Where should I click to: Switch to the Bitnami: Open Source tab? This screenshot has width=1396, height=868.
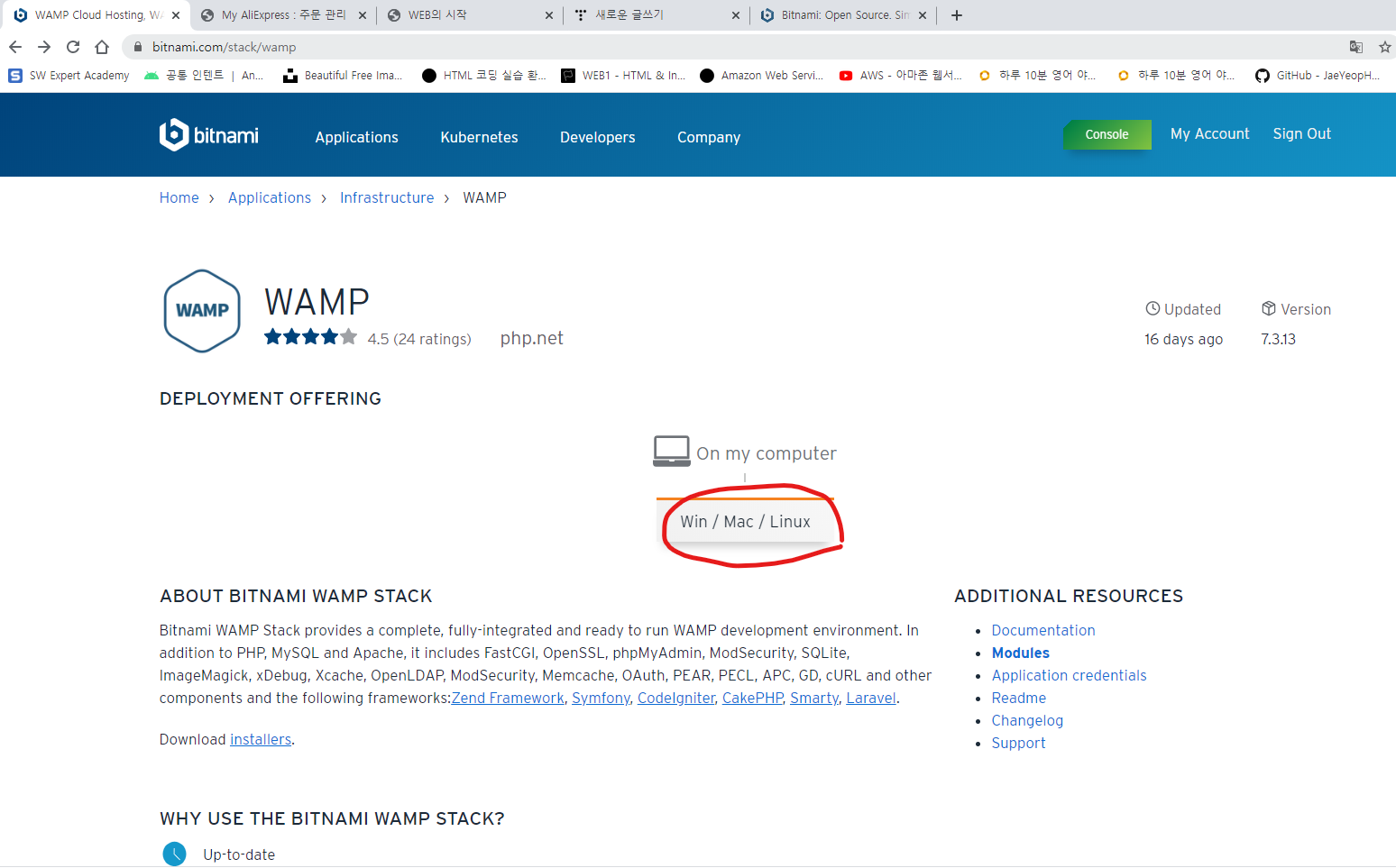843,15
